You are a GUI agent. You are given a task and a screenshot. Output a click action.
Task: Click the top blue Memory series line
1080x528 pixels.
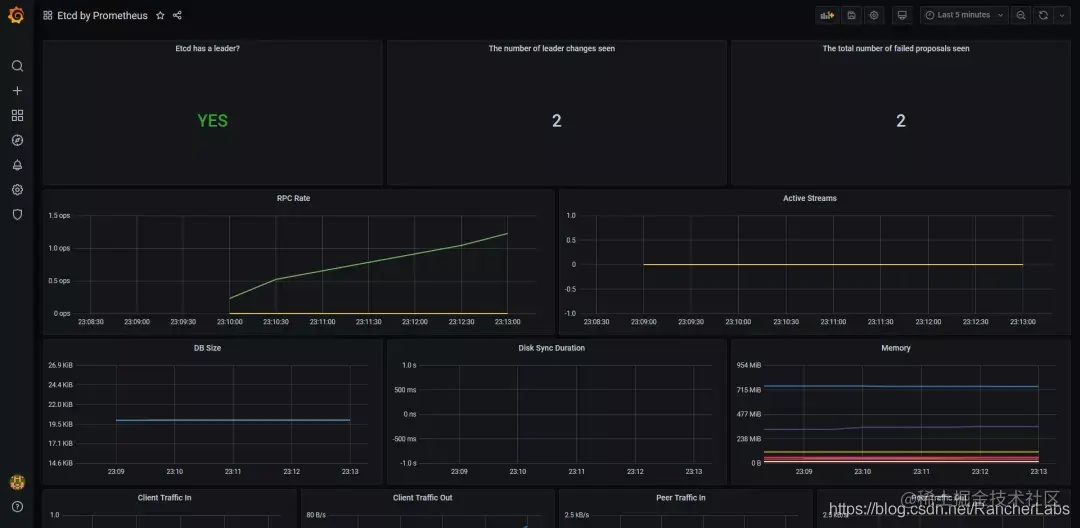[901, 386]
